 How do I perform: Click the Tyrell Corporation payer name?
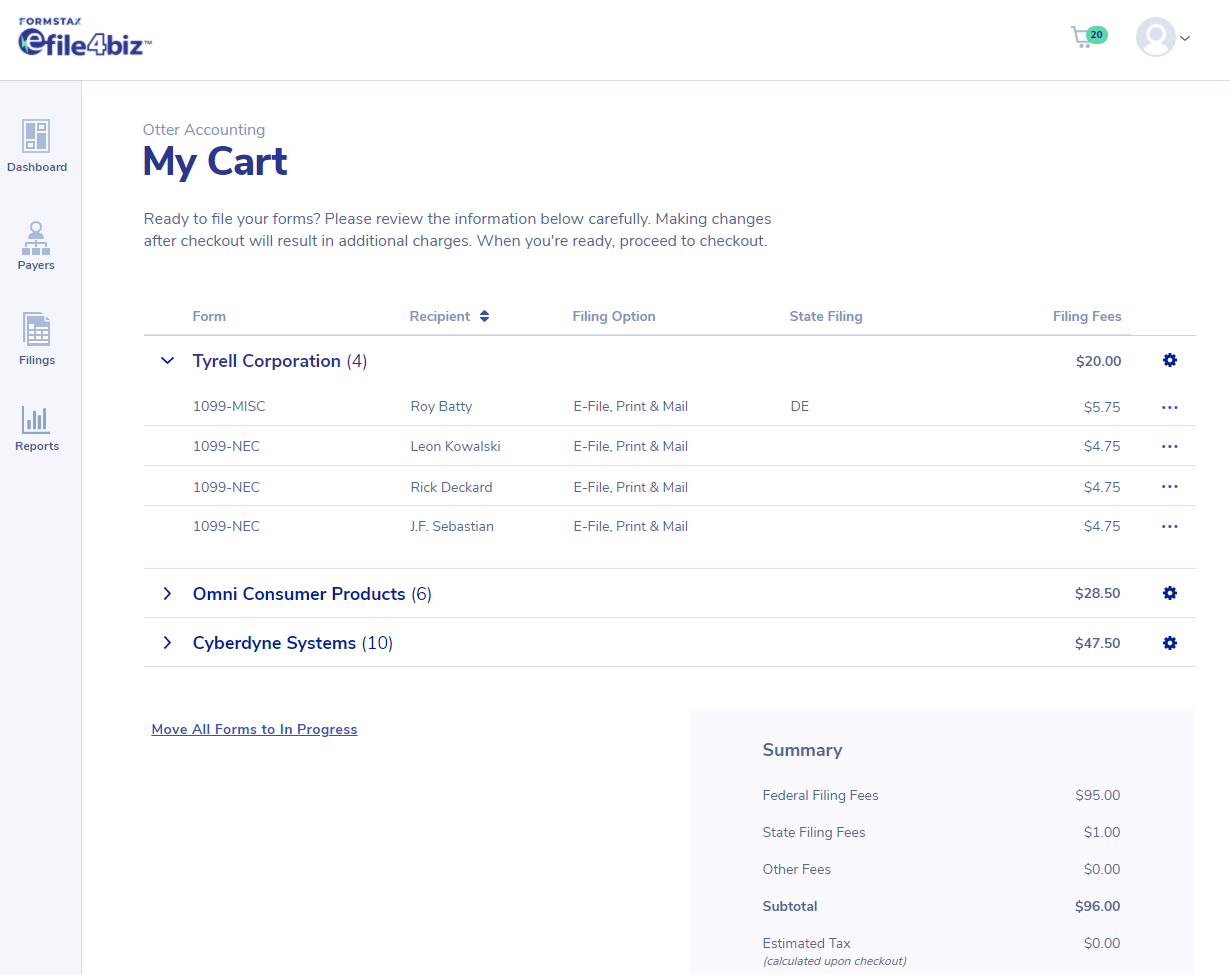pyautogui.click(x=266, y=361)
